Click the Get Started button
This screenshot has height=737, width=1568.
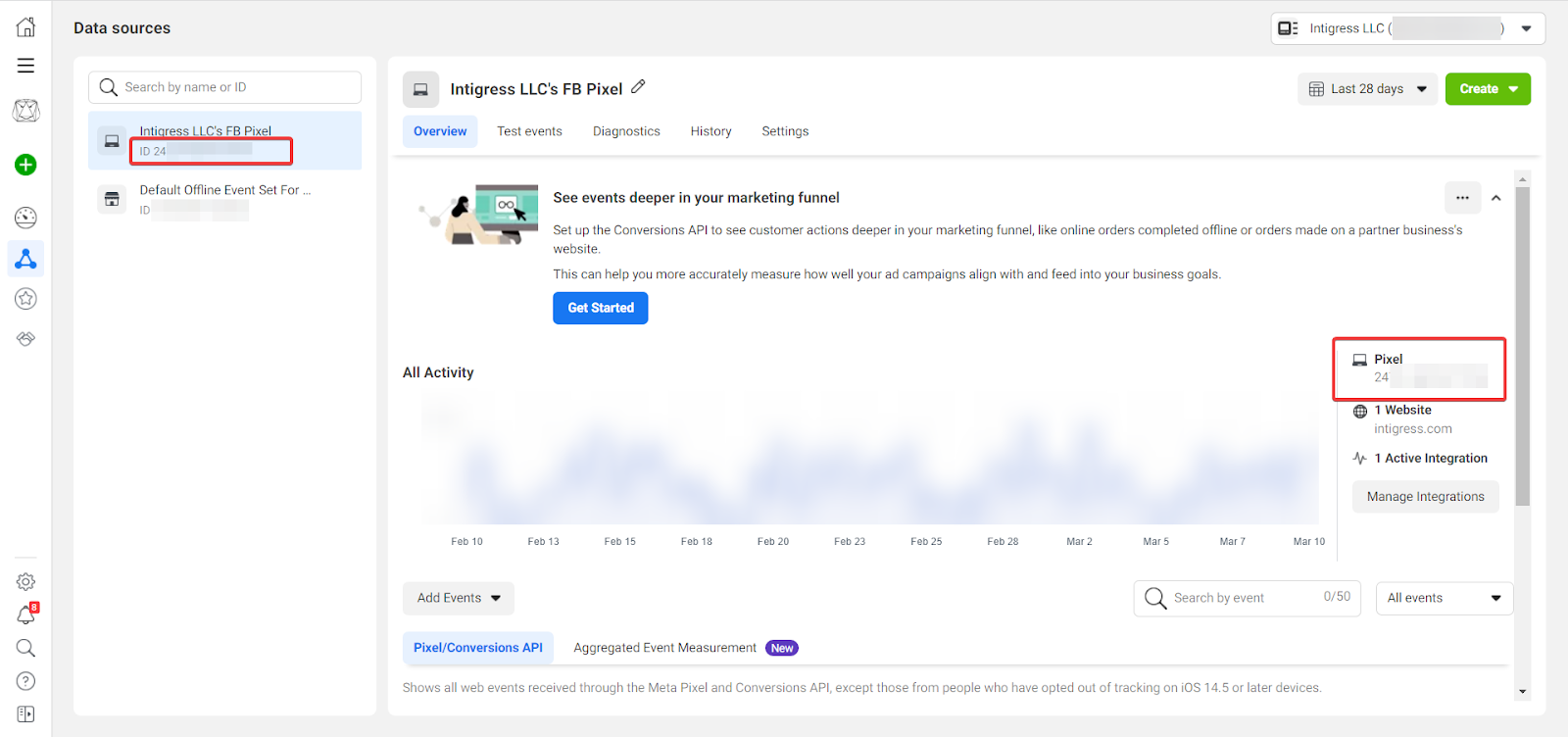601,308
